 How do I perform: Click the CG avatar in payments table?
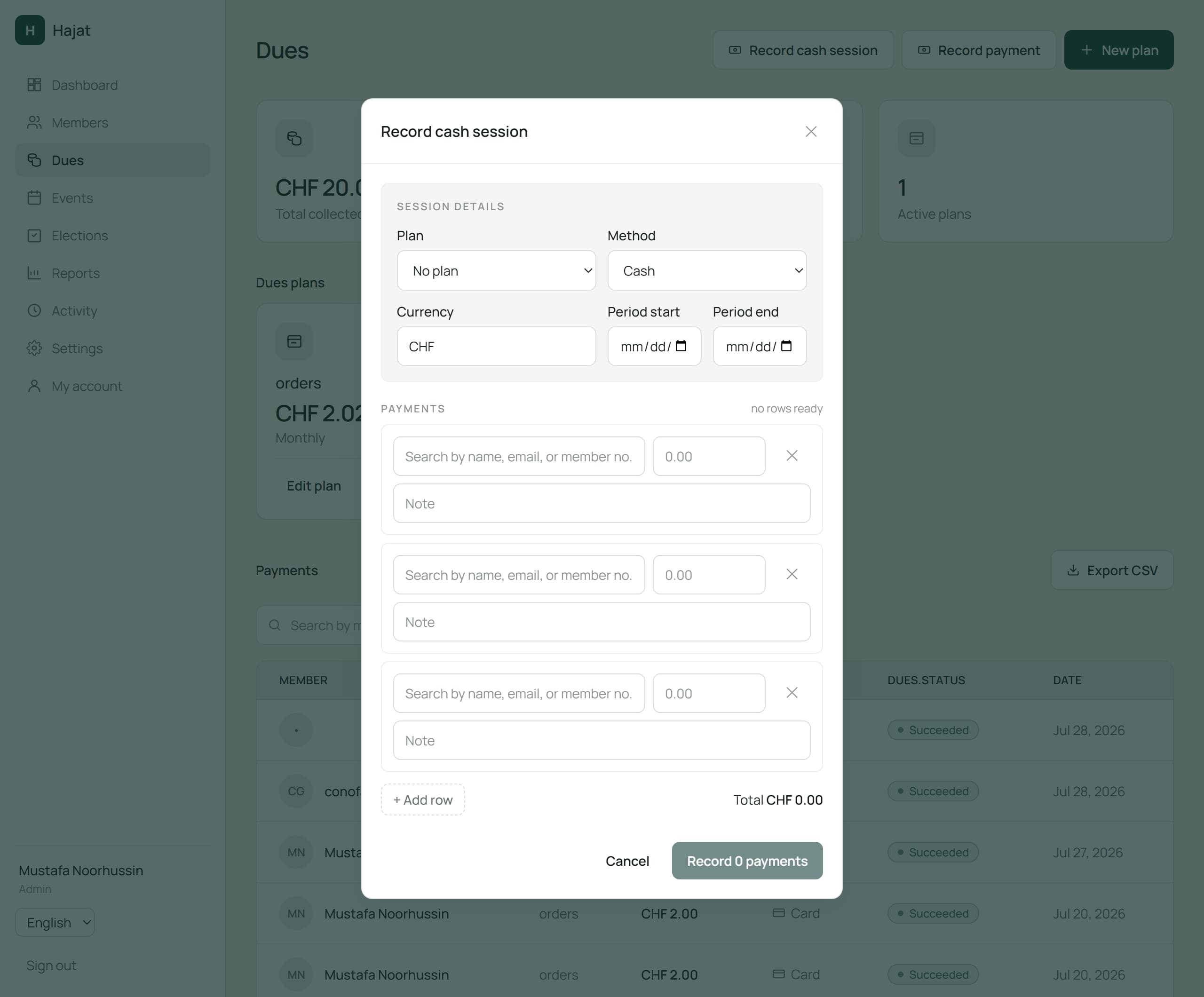click(296, 791)
